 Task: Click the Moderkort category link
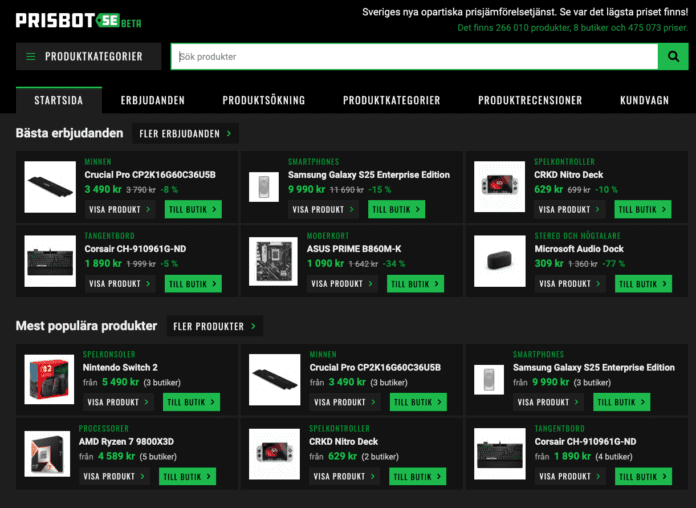pos(328,236)
